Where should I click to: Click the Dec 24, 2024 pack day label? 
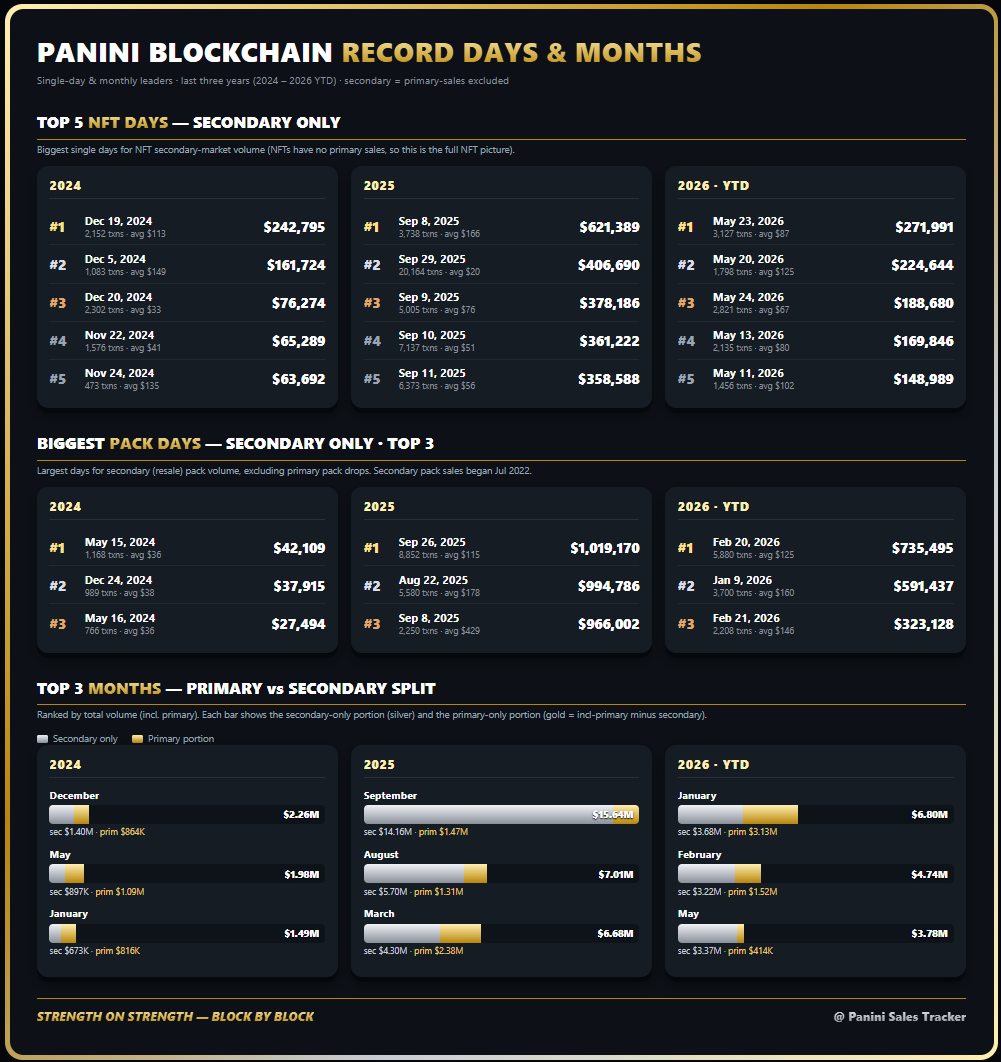[x=119, y=580]
